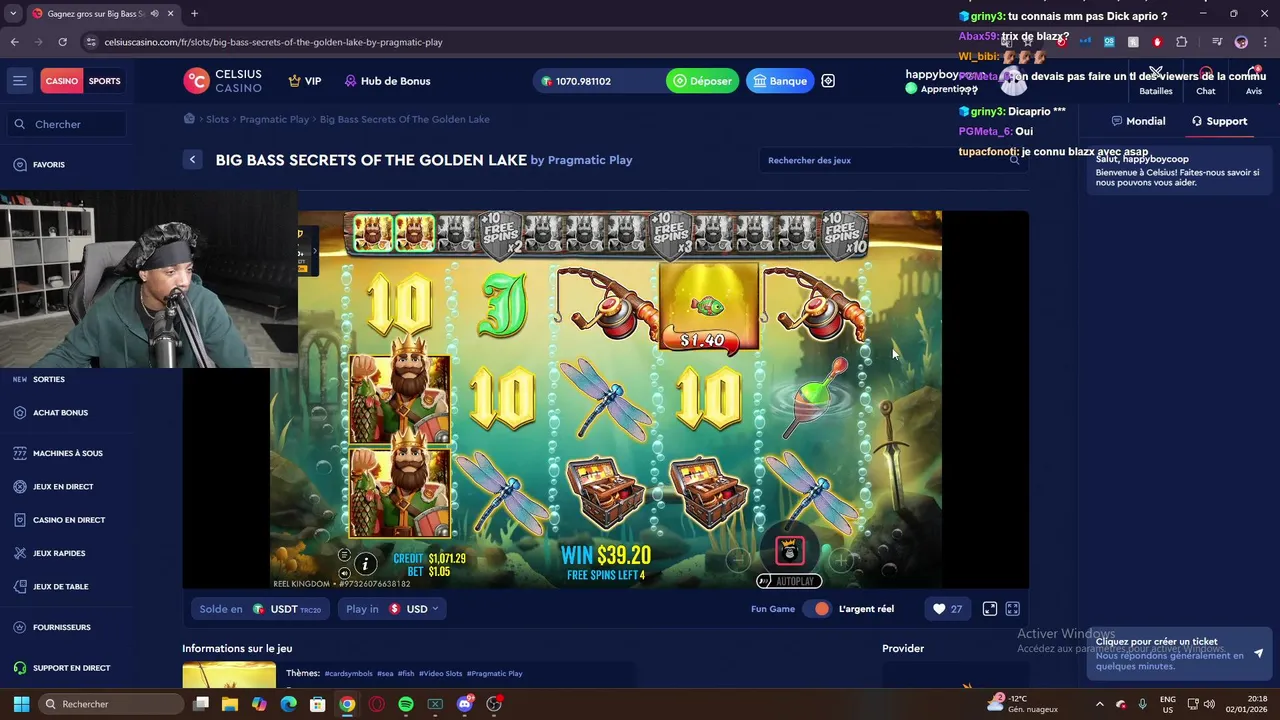
Task: Toggle the slot game sound icon
Action: (x=344, y=573)
